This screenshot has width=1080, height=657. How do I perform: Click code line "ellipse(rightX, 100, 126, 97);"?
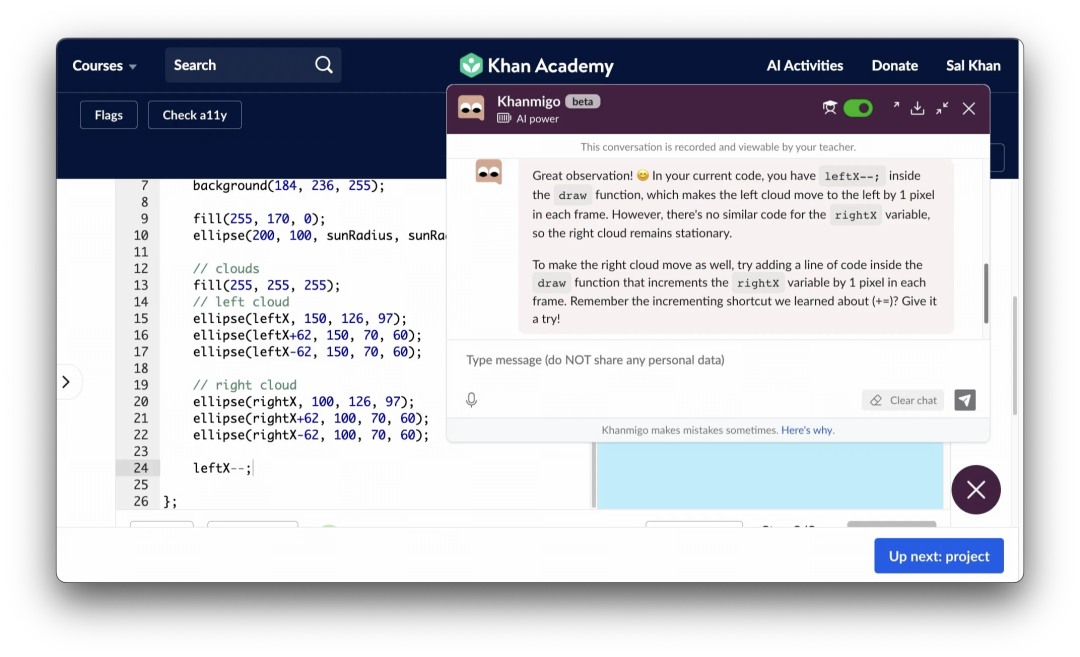coord(304,402)
